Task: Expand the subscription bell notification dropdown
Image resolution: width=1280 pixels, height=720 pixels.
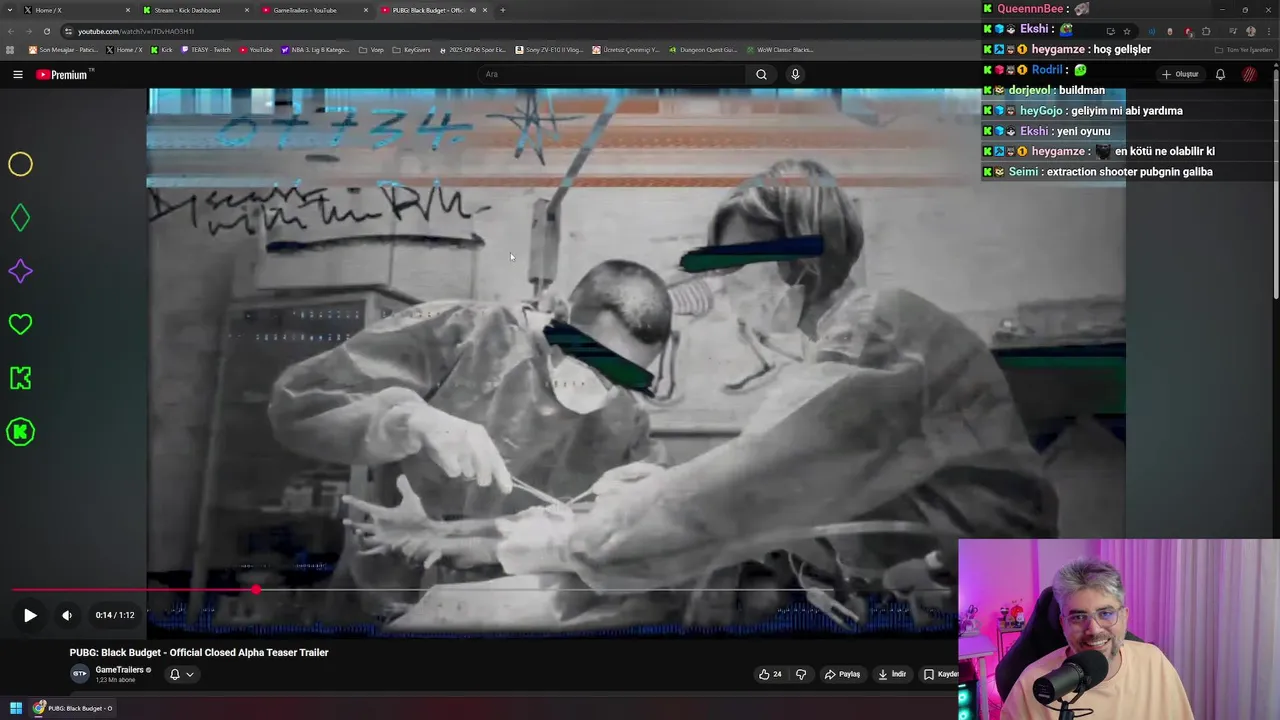Action: (x=181, y=674)
